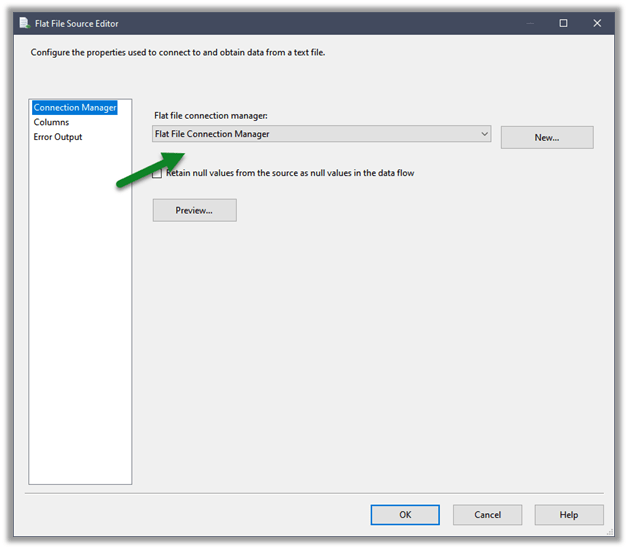Minimize the Flat File Source Editor window
Screen dimensions: 628x549
pyautogui.click(x=530, y=22)
